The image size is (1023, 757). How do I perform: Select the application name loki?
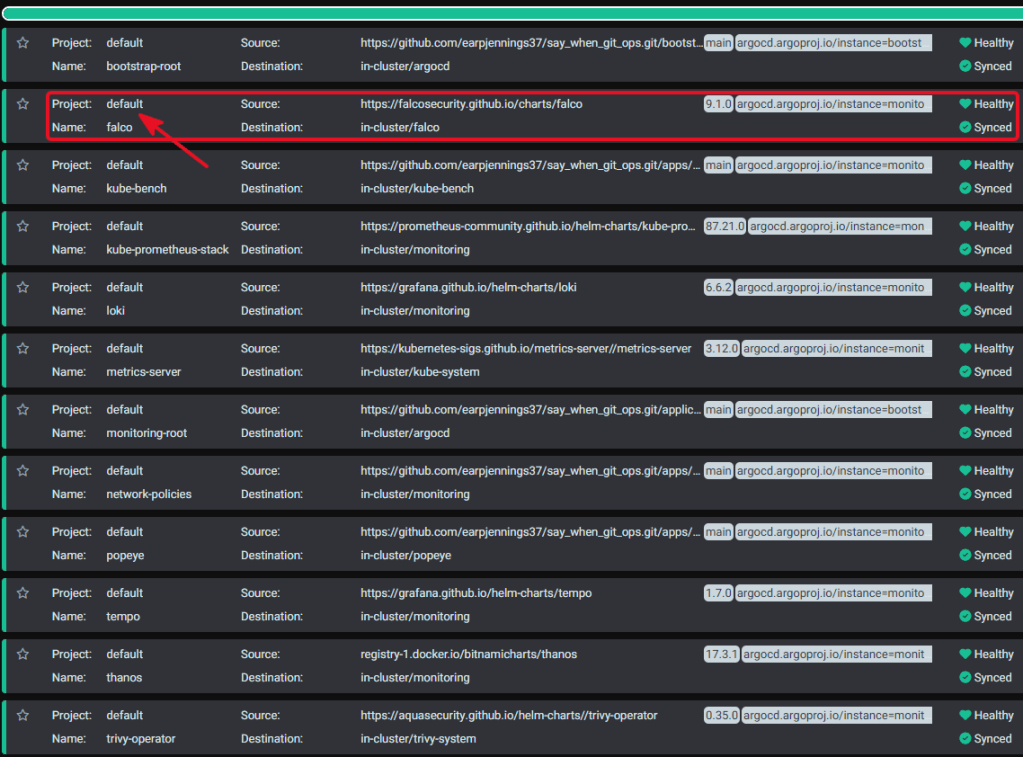pyautogui.click(x=115, y=311)
